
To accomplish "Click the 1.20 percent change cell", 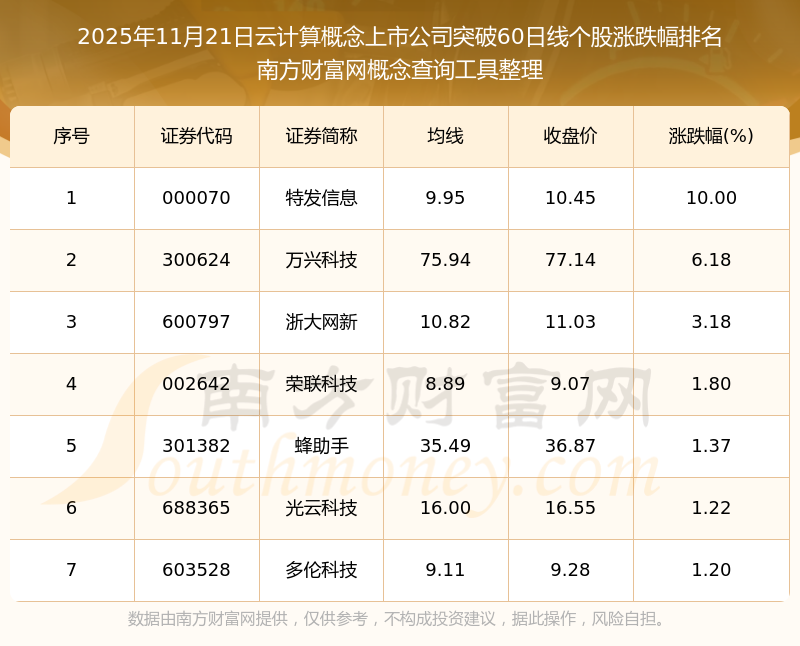I will [x=711, y=570].
